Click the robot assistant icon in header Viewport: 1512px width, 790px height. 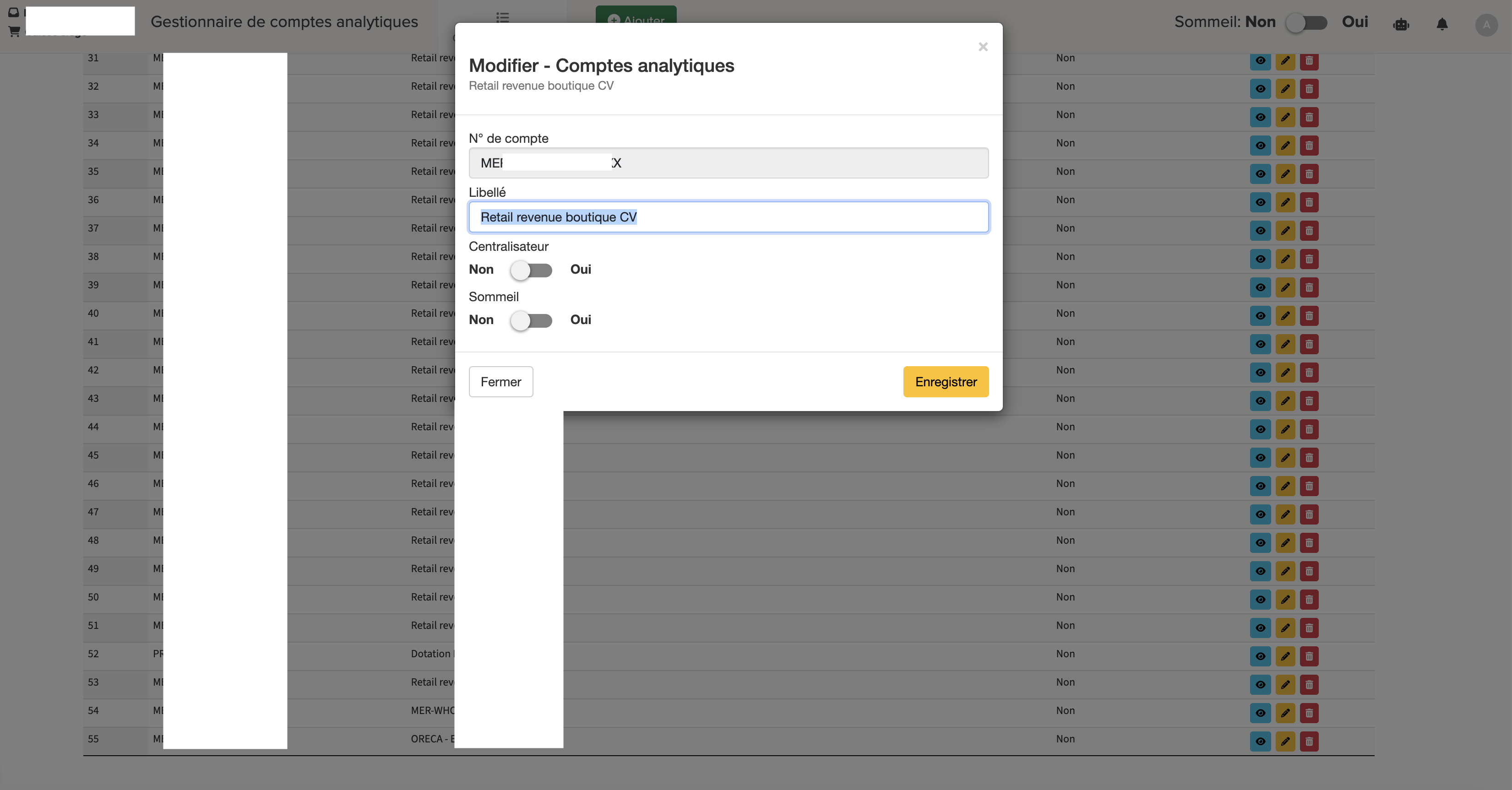click(1401, 24)
